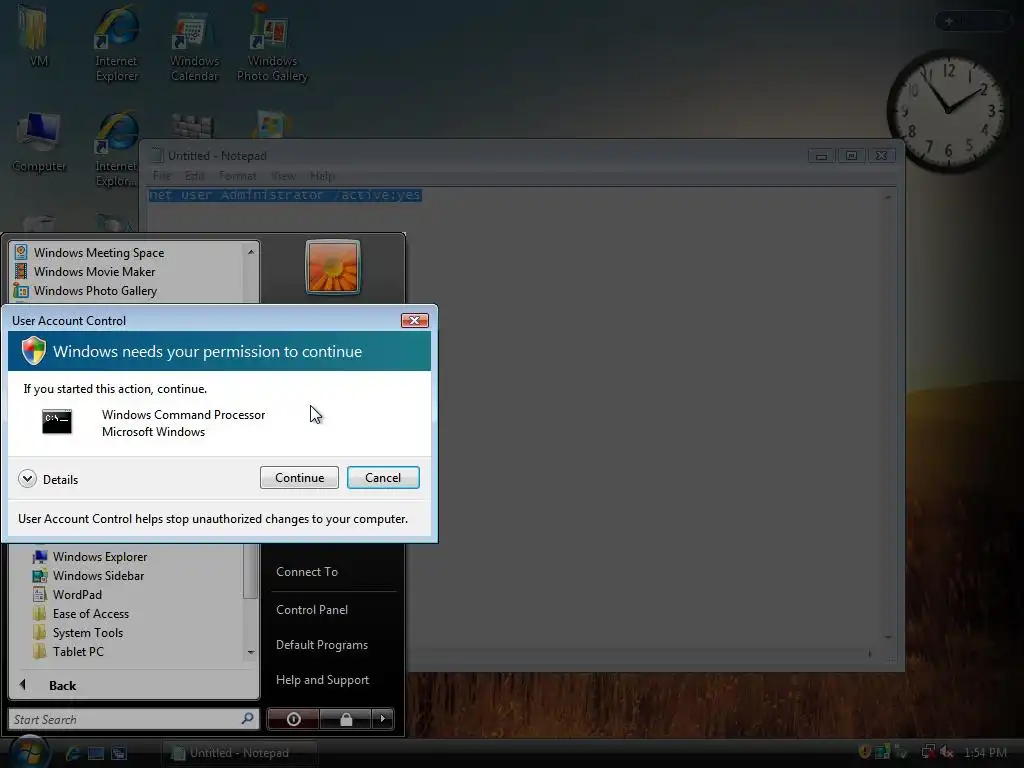Click the Windows Explorer icon
This screenshot has width=1024, height=768.
click(40, 556)
